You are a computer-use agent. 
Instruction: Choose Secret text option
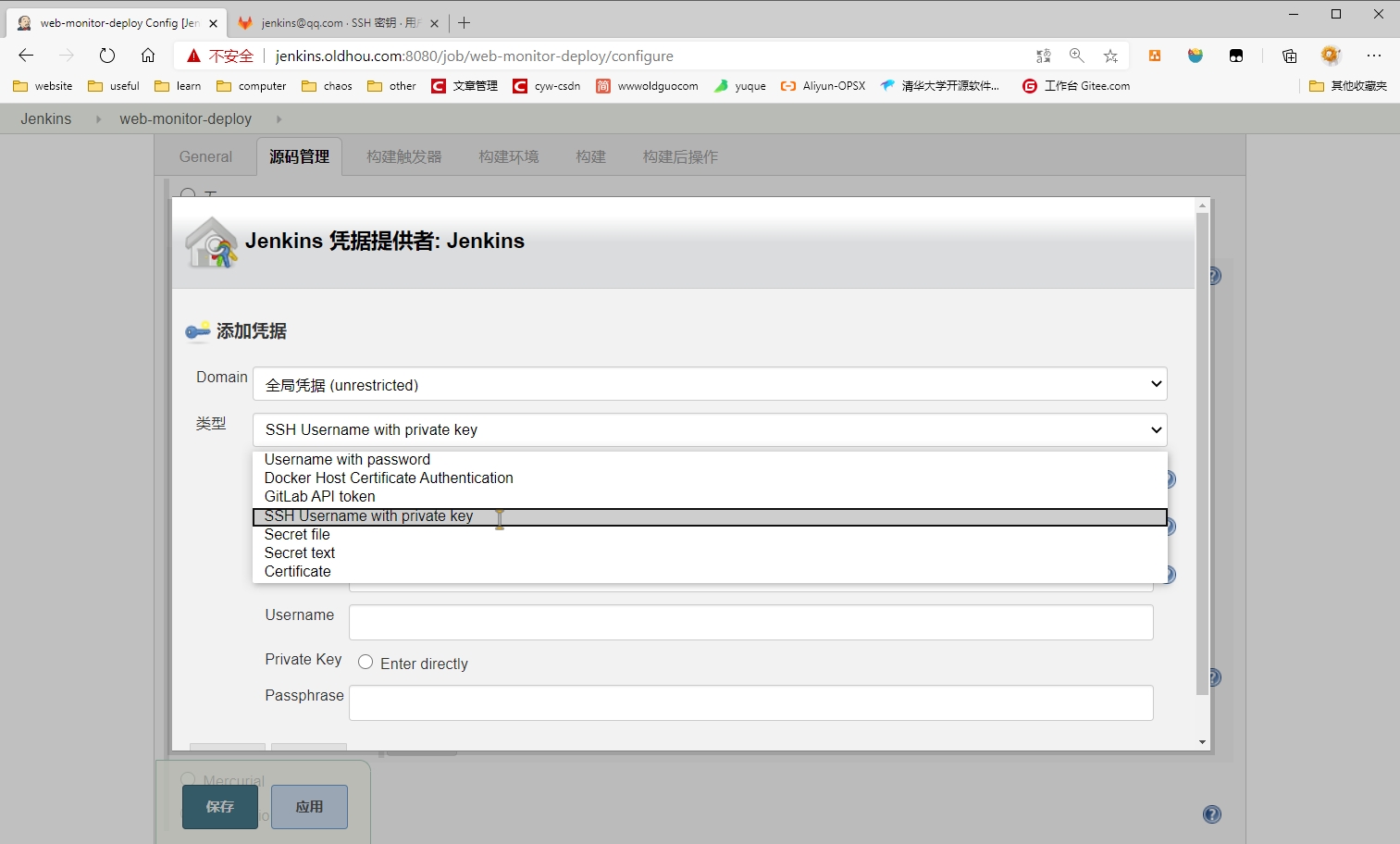click(710, 553)
